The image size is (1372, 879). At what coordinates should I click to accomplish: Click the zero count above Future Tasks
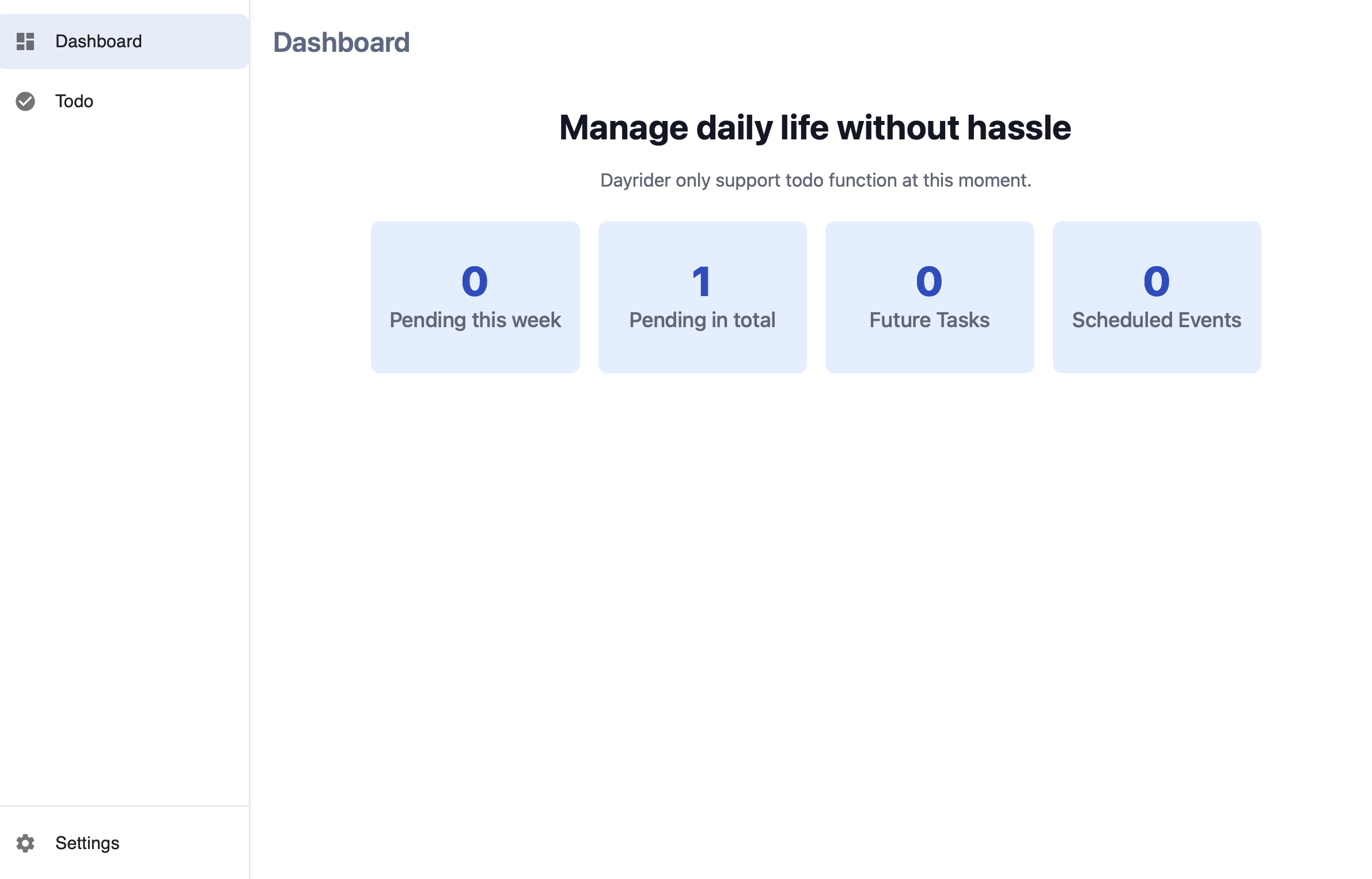929,282
